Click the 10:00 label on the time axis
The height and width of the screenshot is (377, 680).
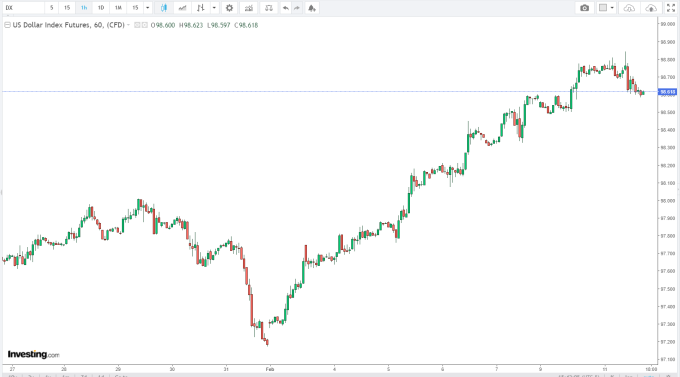[651, 369]
